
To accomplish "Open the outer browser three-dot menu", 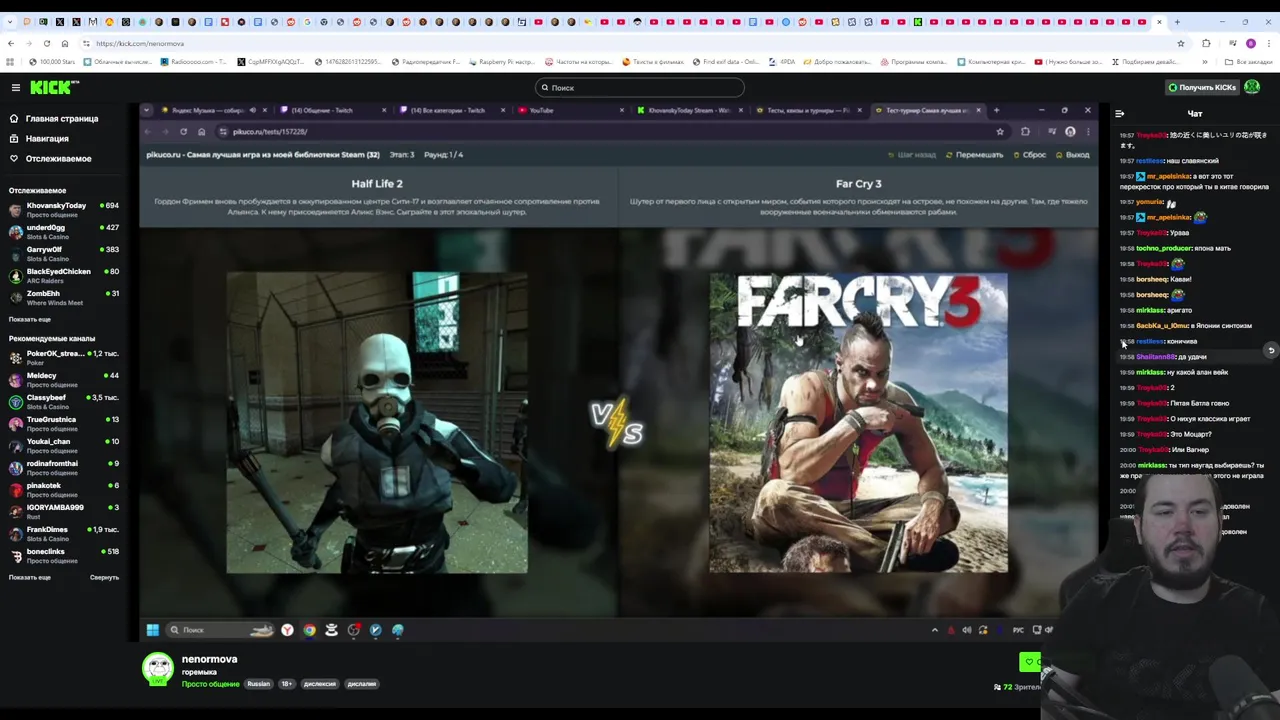I will [x=1268, y=44].
